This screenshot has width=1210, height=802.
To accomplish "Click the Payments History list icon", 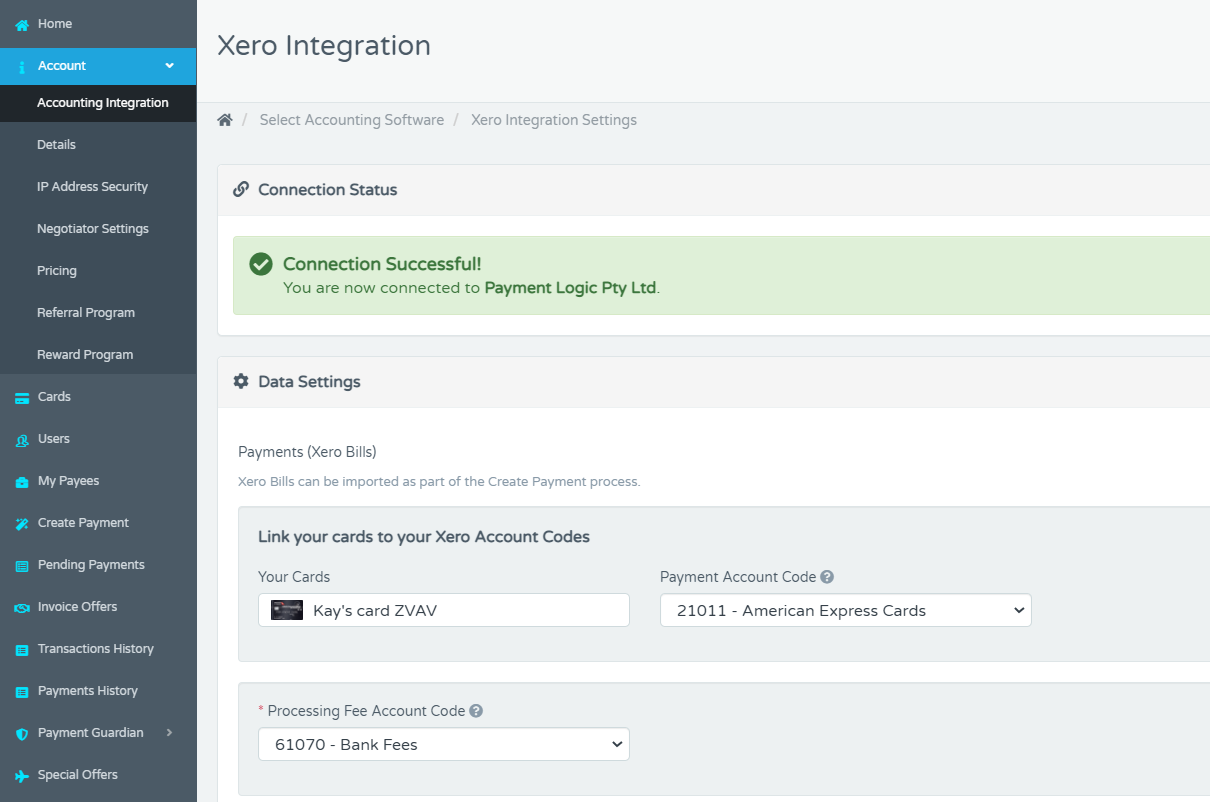I will pyautogui.click(x=22, y=692).
